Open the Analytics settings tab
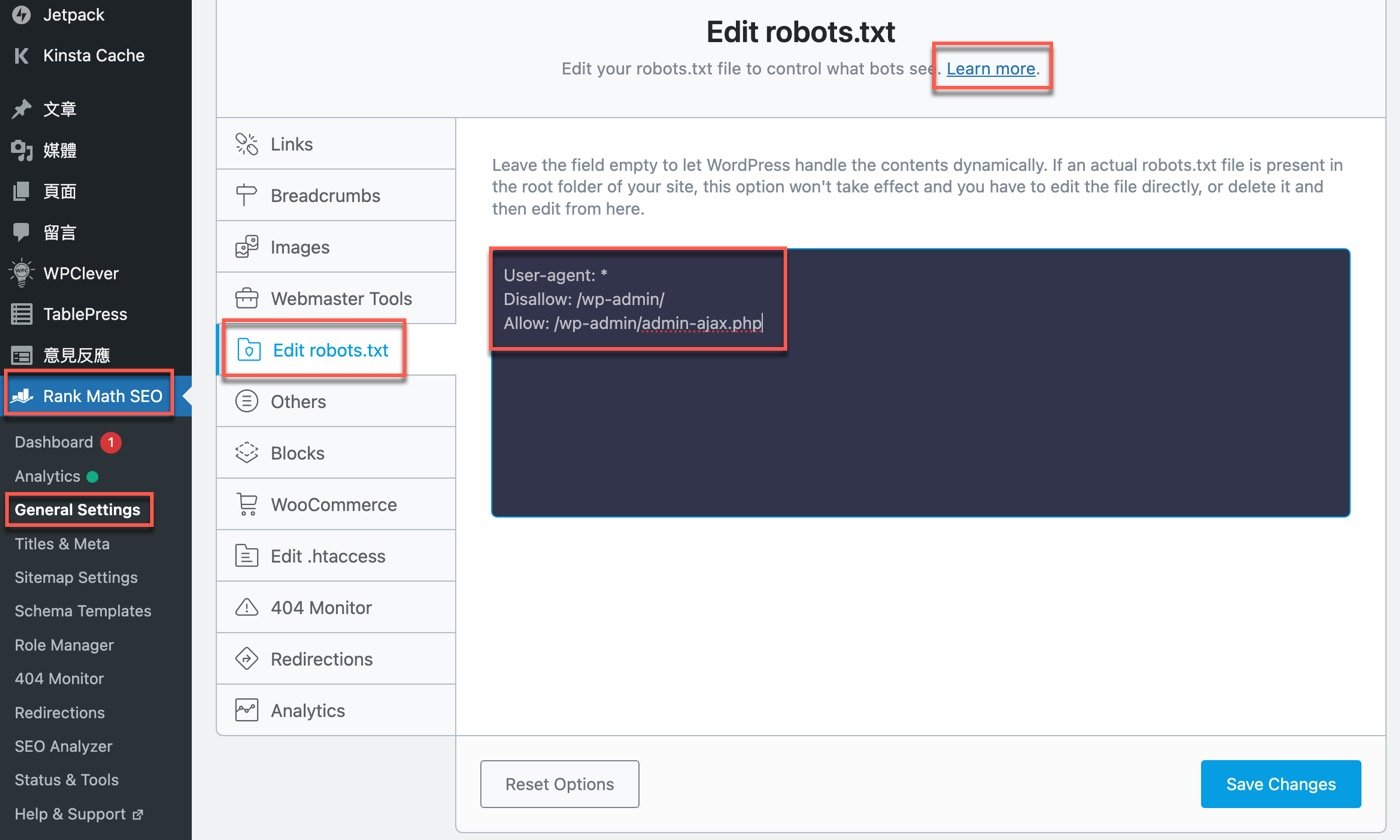This screenshot has width=1400, height=840. pos(336,710)
